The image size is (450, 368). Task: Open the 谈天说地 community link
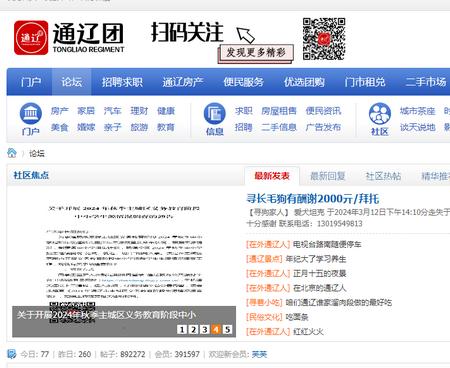[x=418, y=127]
